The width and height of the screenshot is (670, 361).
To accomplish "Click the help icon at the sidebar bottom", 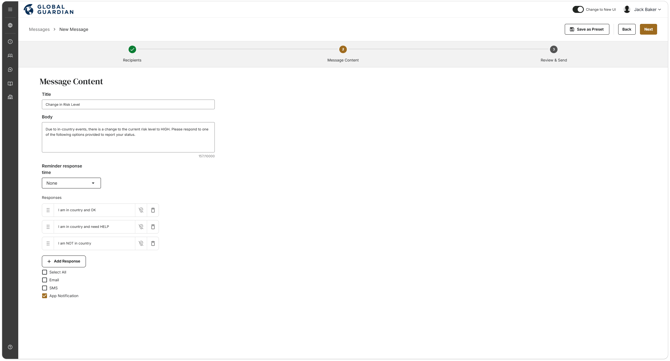I will tap(10, 347).
